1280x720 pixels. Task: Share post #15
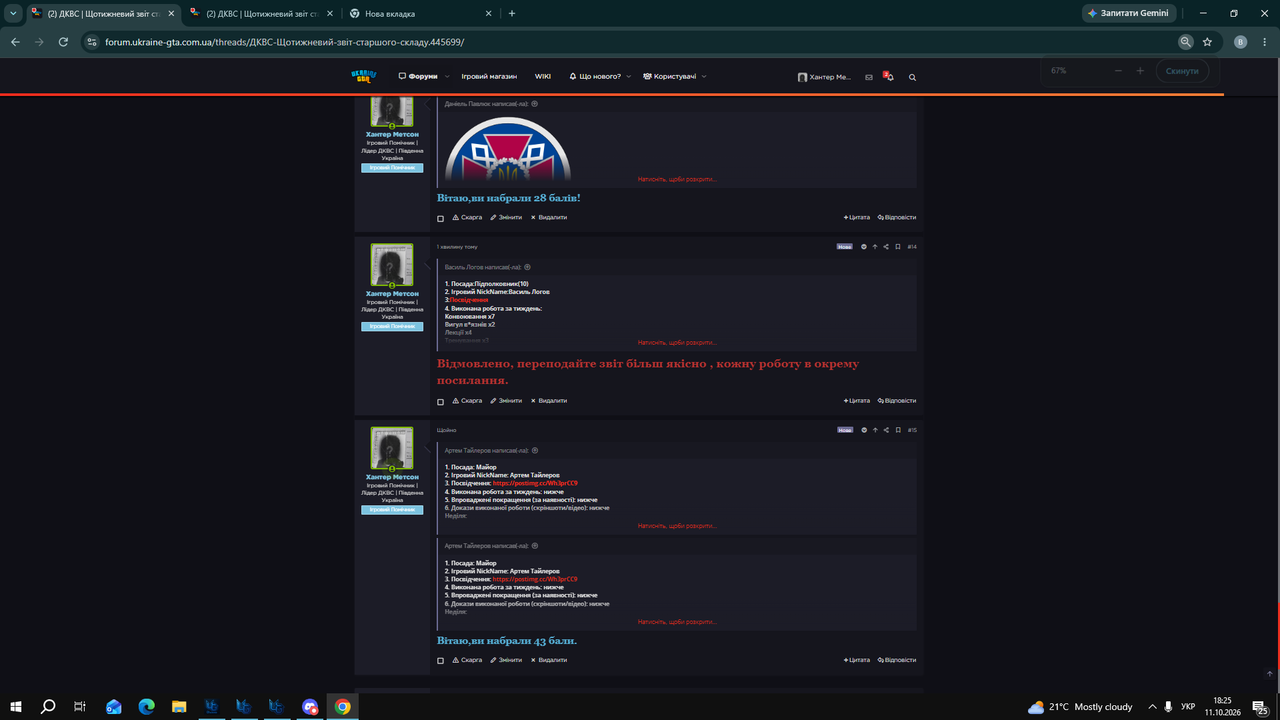coord(886,430)
